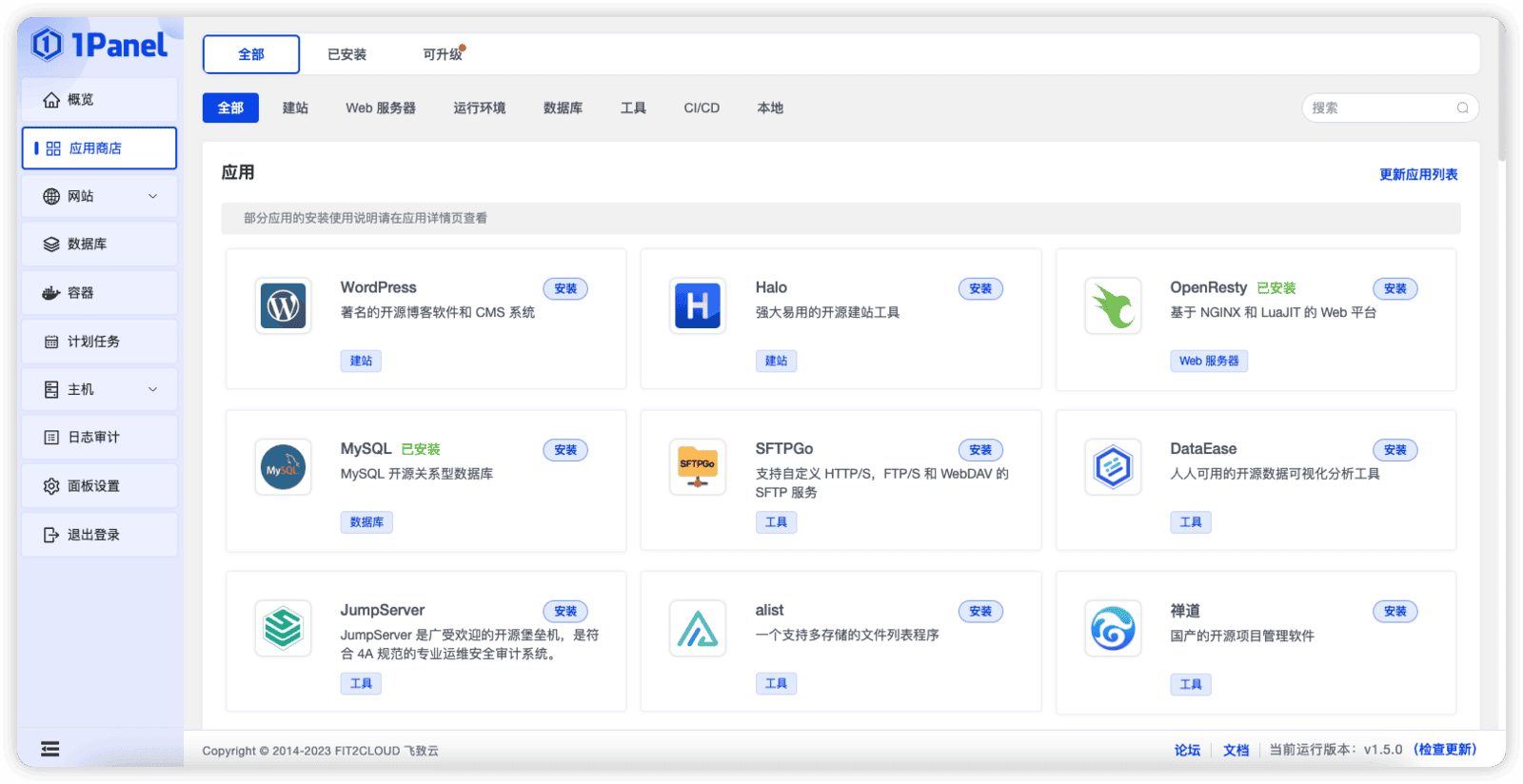
Task: Click the 工具 tag on JumpServer card
Action: [361, 683]
